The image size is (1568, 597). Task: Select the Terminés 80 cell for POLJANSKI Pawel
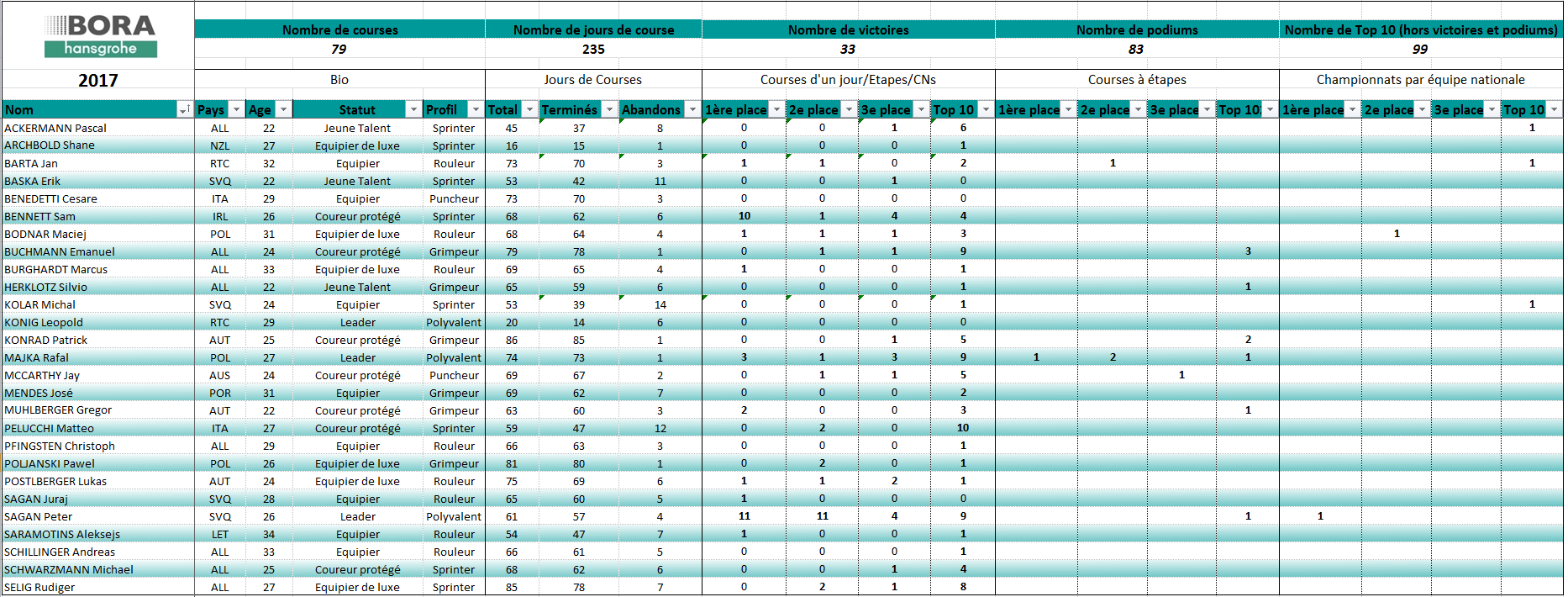pos(579,463)
